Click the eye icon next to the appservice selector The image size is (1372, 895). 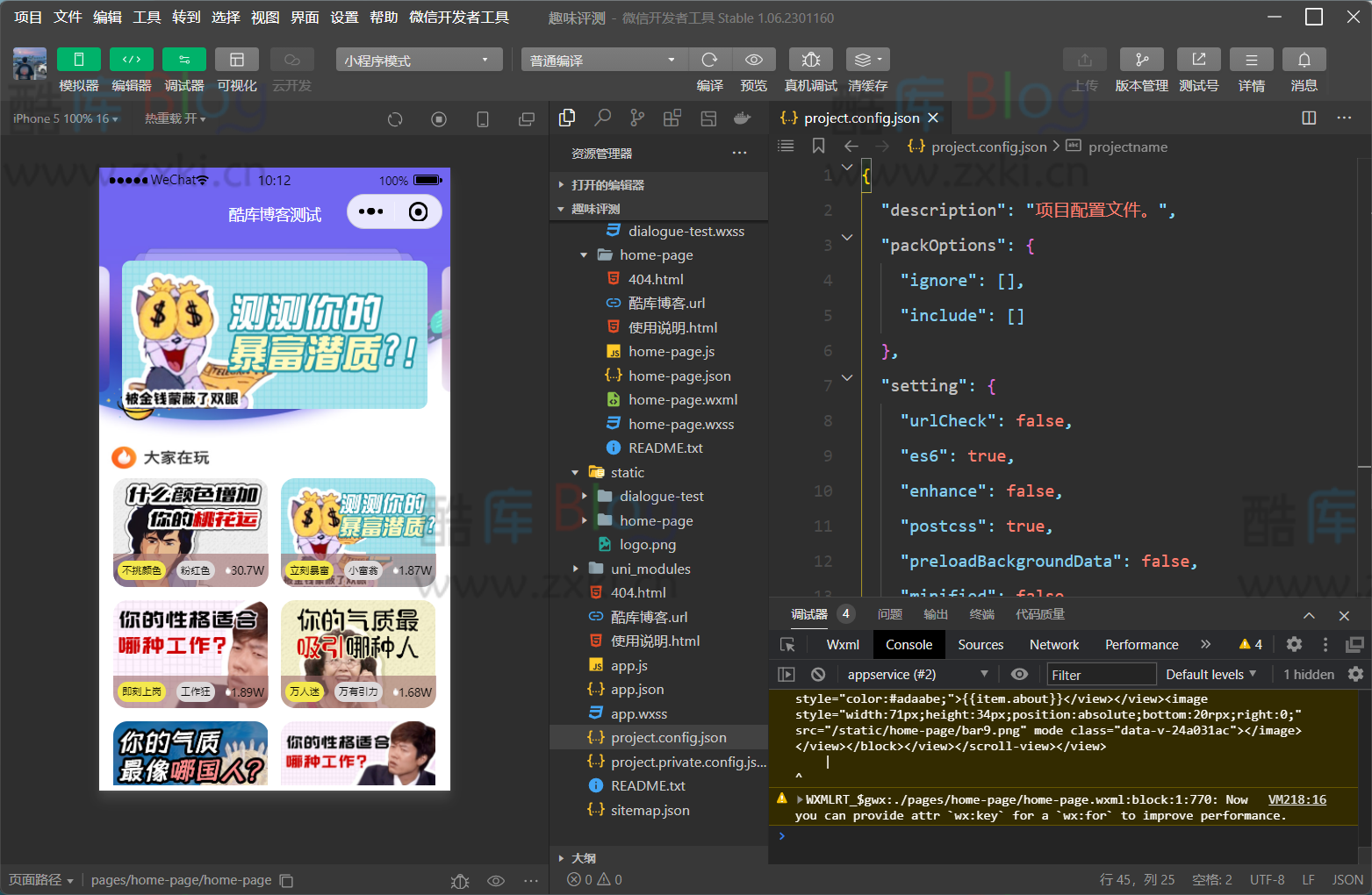1018,674
